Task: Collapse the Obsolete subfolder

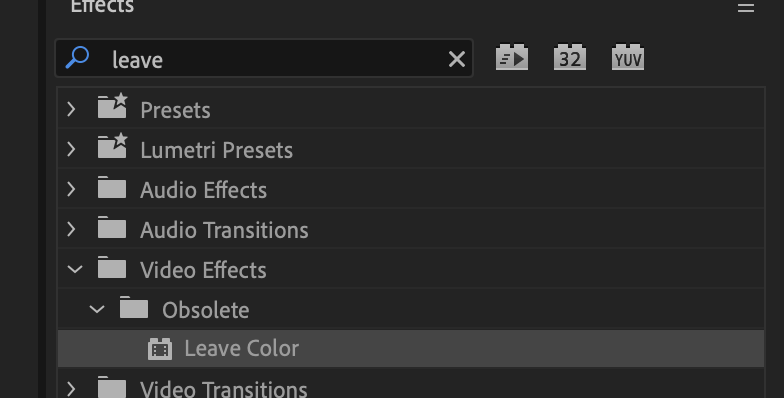Action: pos(96,310)
